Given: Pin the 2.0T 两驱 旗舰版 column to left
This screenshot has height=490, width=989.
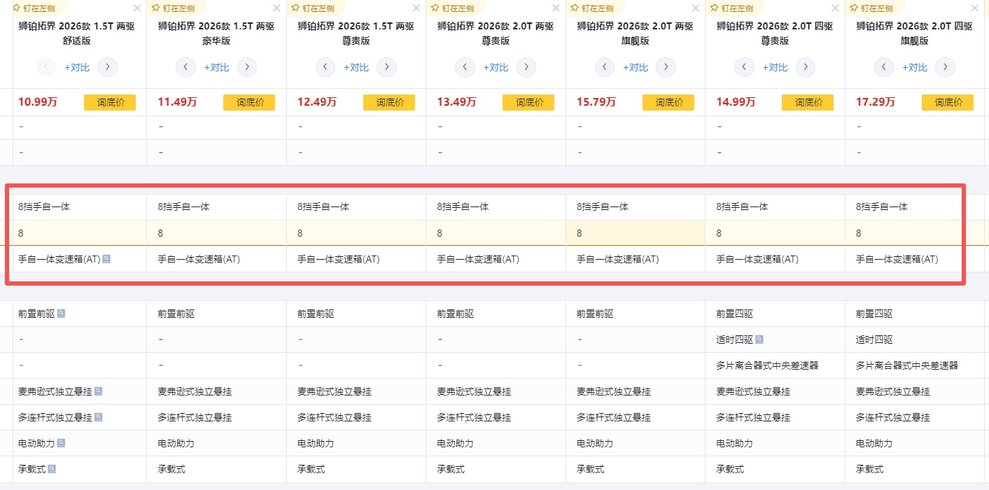Looking at the screenshot, I should (x=593, y=7).
